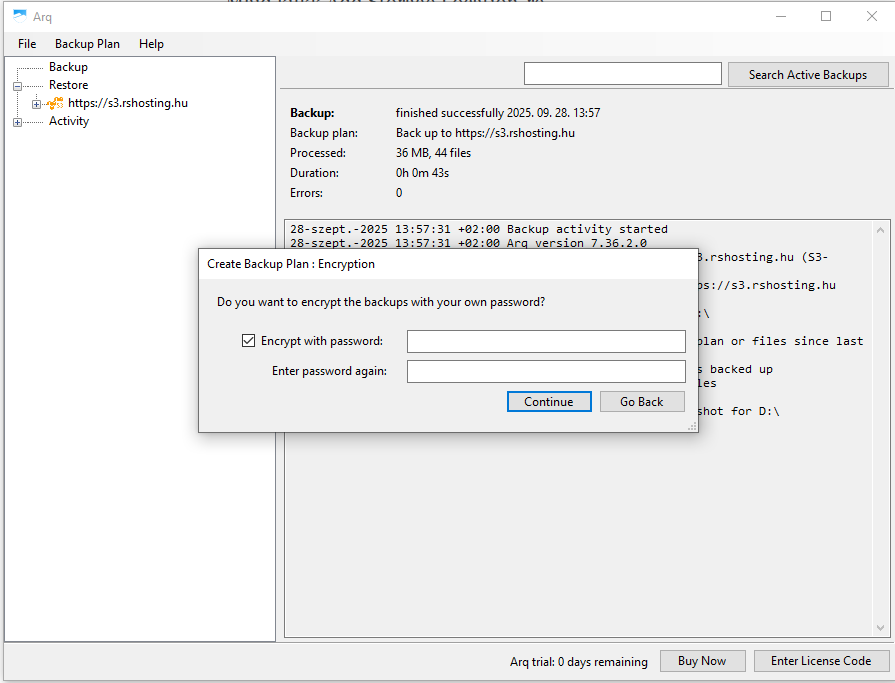Screen dimensions: 895x683
Task: Click the Search Active Backups button
Action: pos(807,74)
